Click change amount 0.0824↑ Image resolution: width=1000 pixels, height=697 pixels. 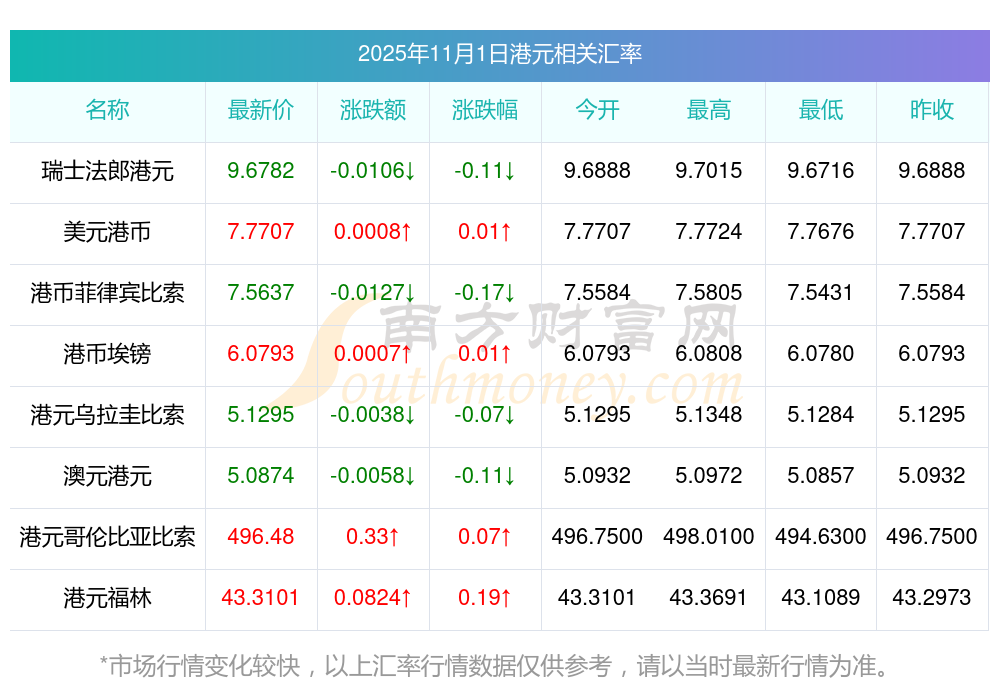pos(372,598)
